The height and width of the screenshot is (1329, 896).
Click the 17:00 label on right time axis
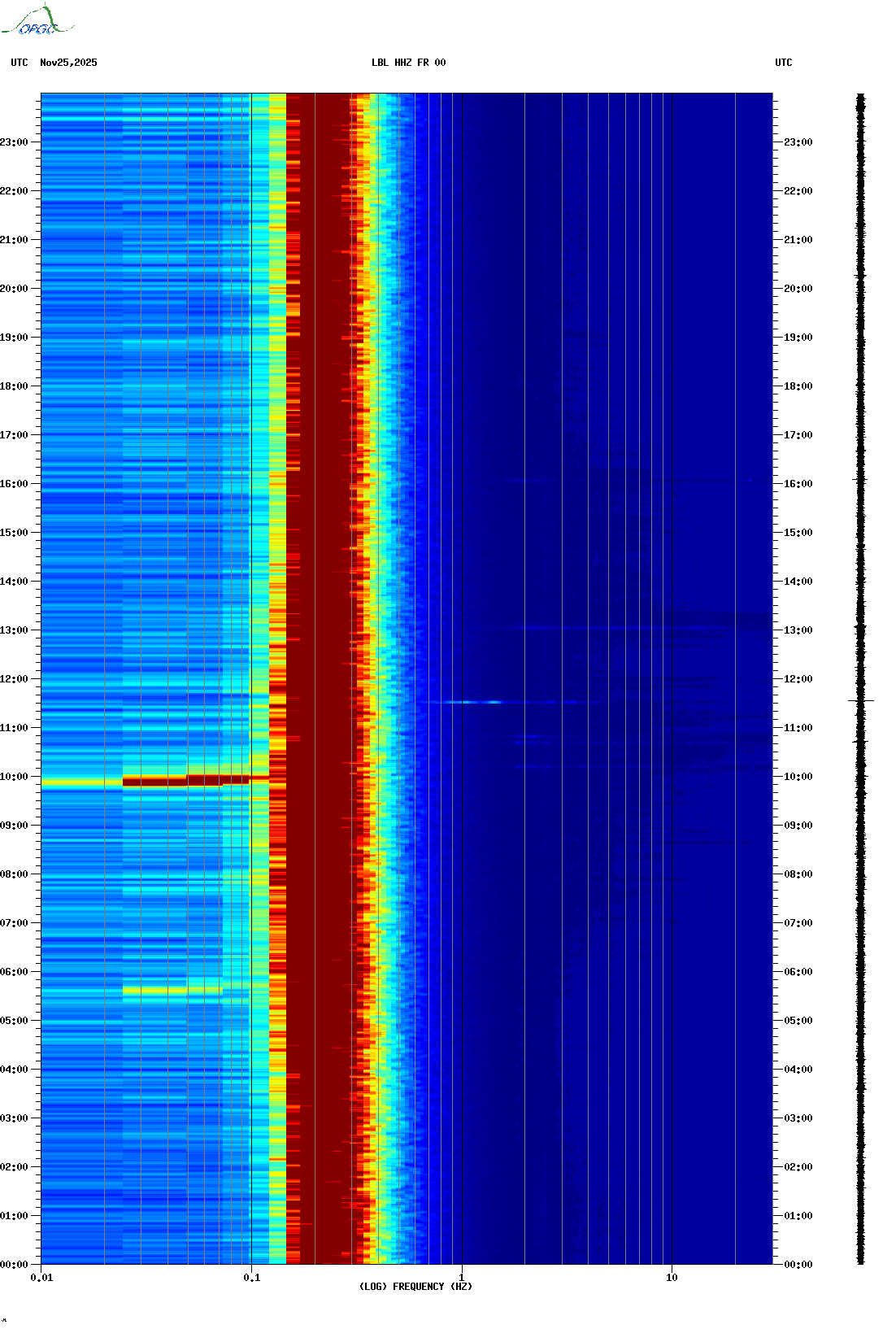point(798,435)
